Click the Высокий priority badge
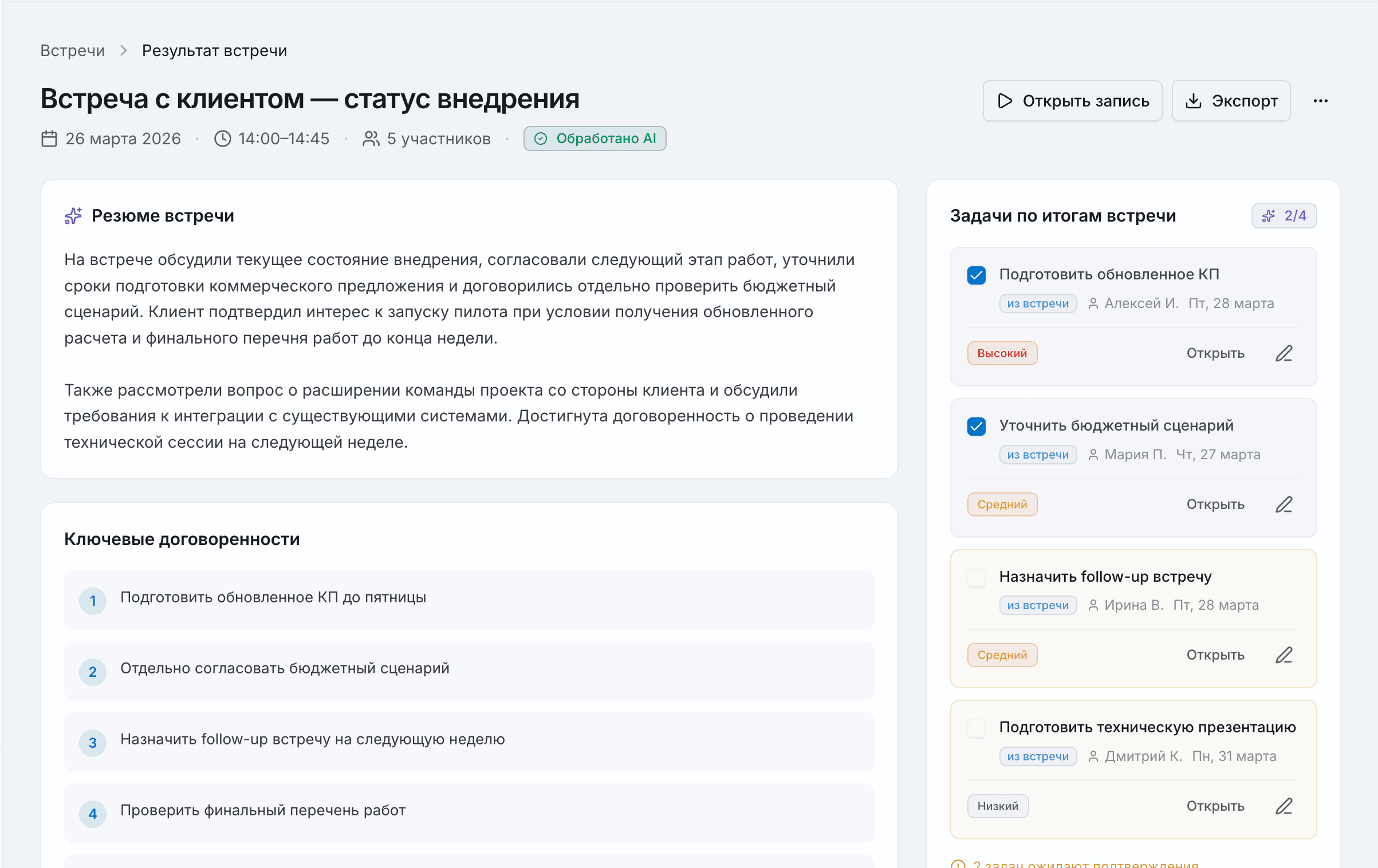This screenshot has width=1378, height=868. (x=1002, y=353)
